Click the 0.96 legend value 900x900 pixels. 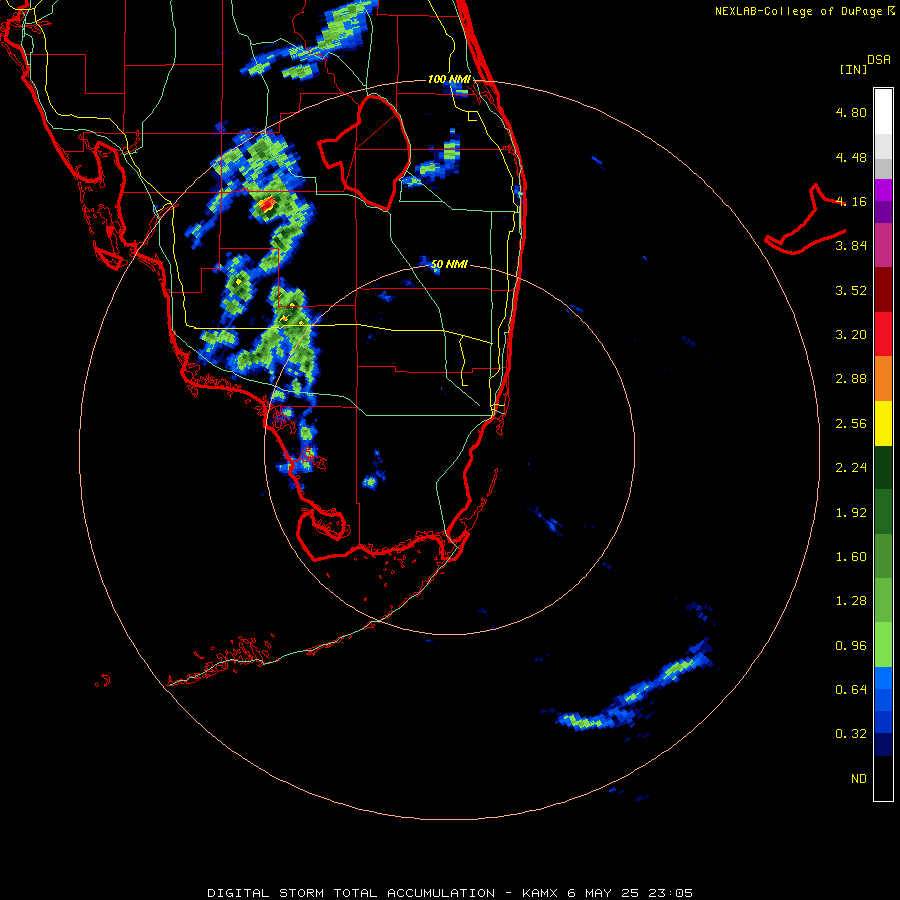(851, 646)
